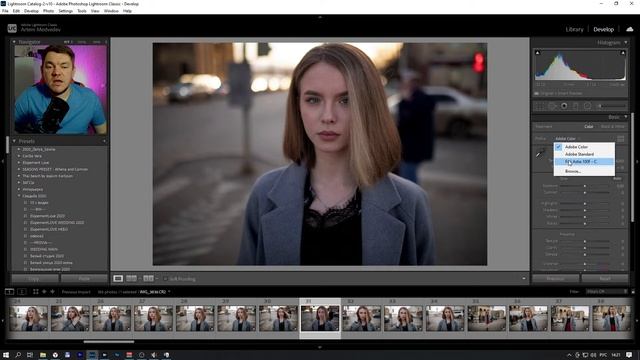Switch to Reference view icon

pos(131,279)
